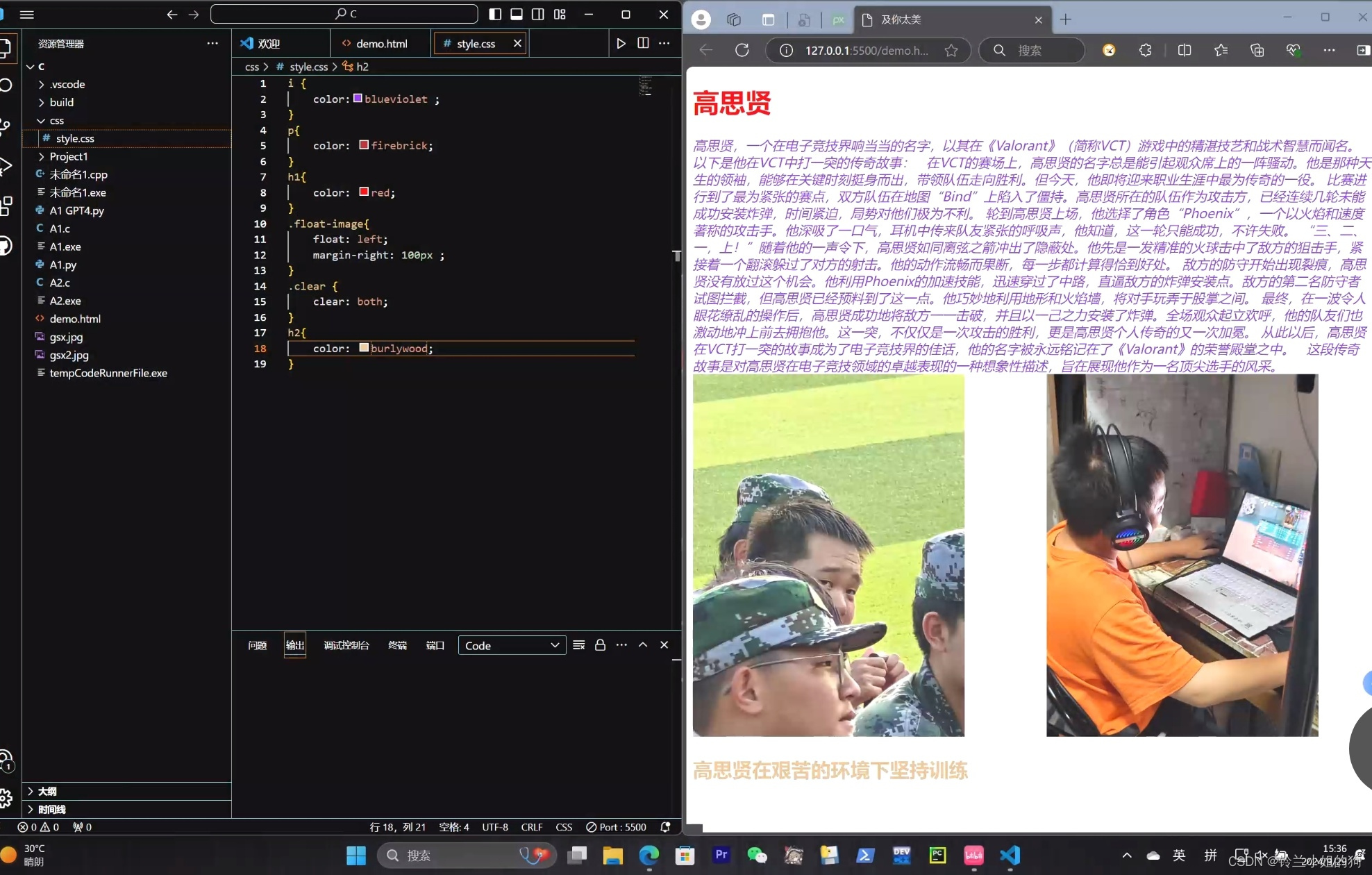
Task: Open browser favorites list
Action: coord(1221,50)
